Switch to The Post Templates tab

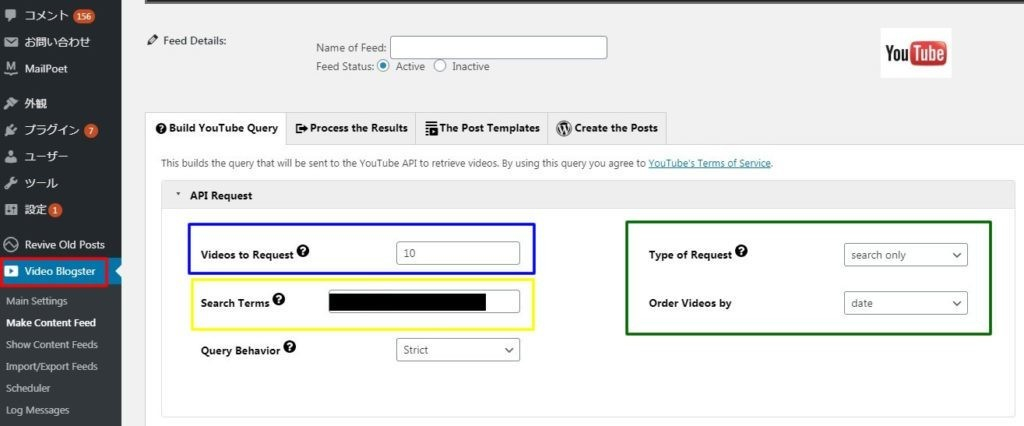click(x=482, y=128)
